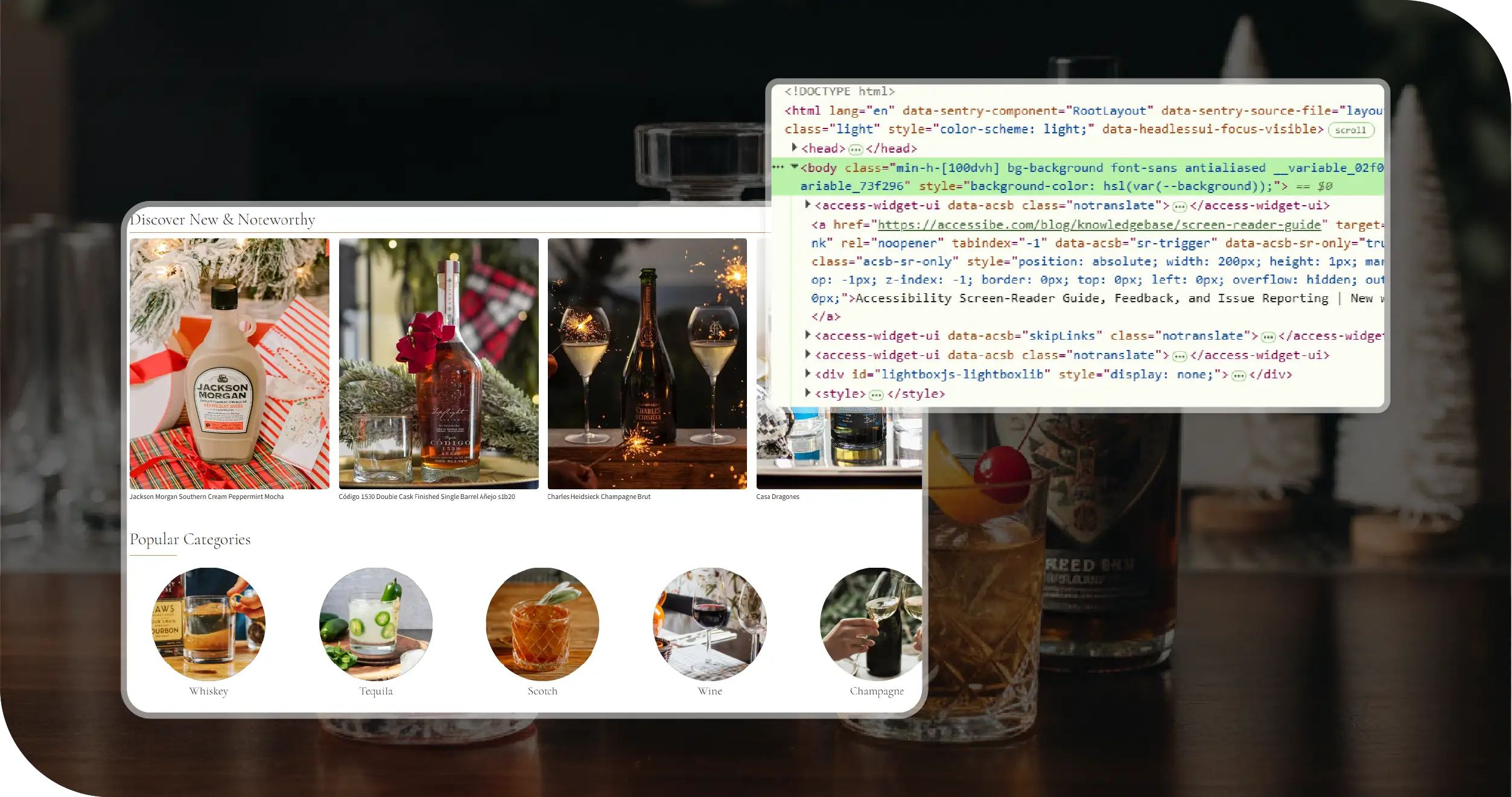
Task: Click ellipsis inside lightboxjs div element
Action: (x=1239, y=375)
